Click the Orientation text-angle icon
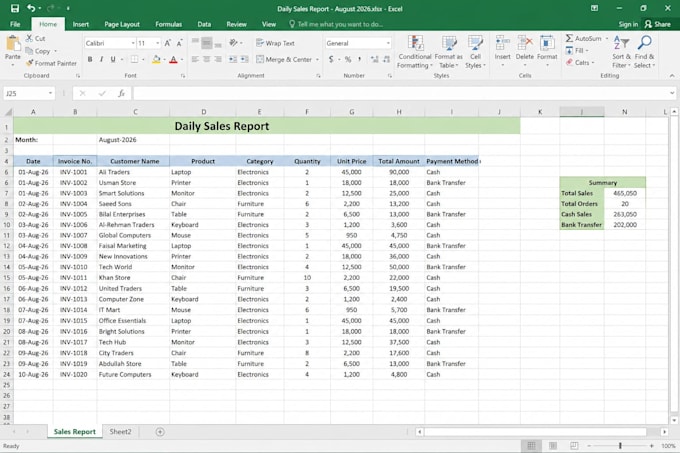This screenshot has height=453, width=680. [x=234, y=42]
